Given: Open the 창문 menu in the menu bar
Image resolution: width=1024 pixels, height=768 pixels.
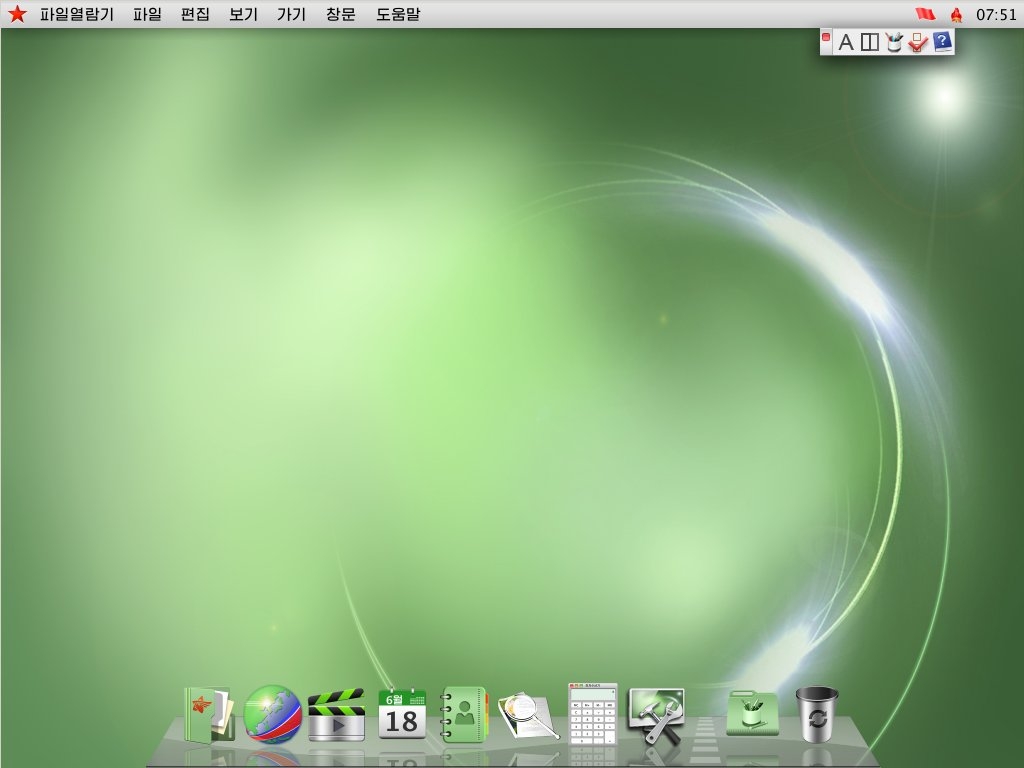Looking at the screenshot, I should coord(340,14).
